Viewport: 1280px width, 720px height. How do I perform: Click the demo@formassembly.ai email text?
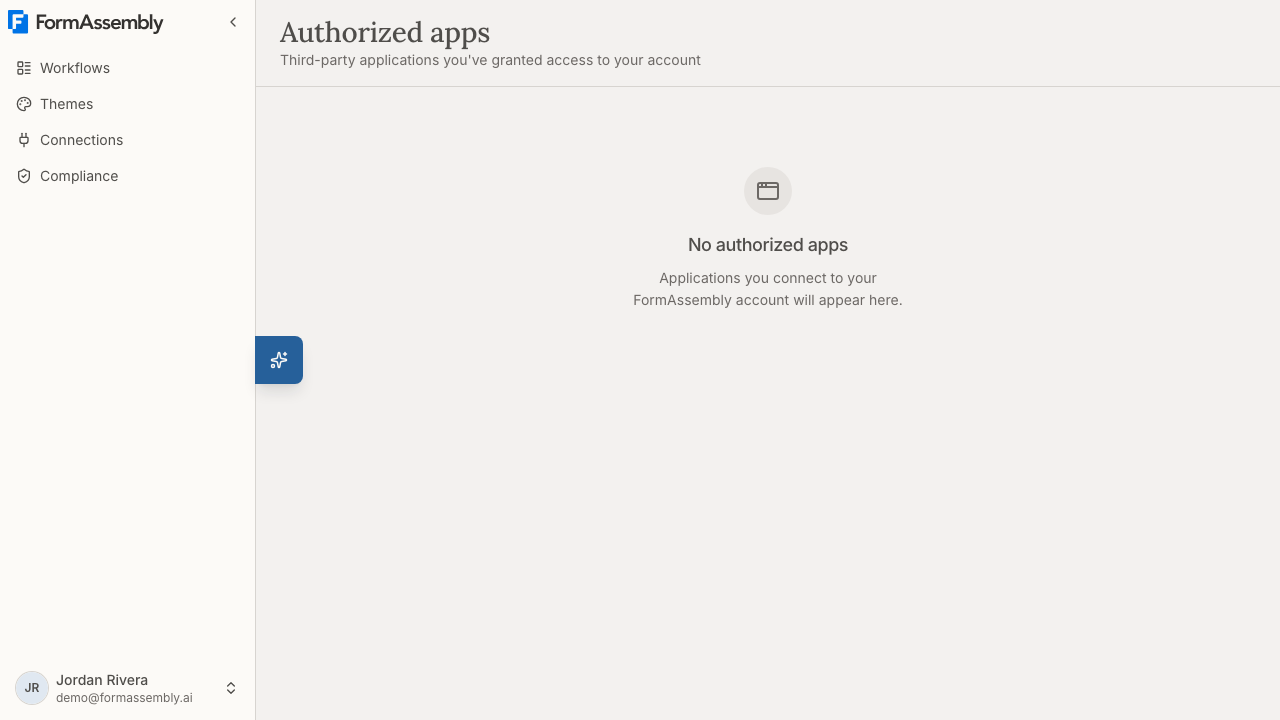coord(124,698)
